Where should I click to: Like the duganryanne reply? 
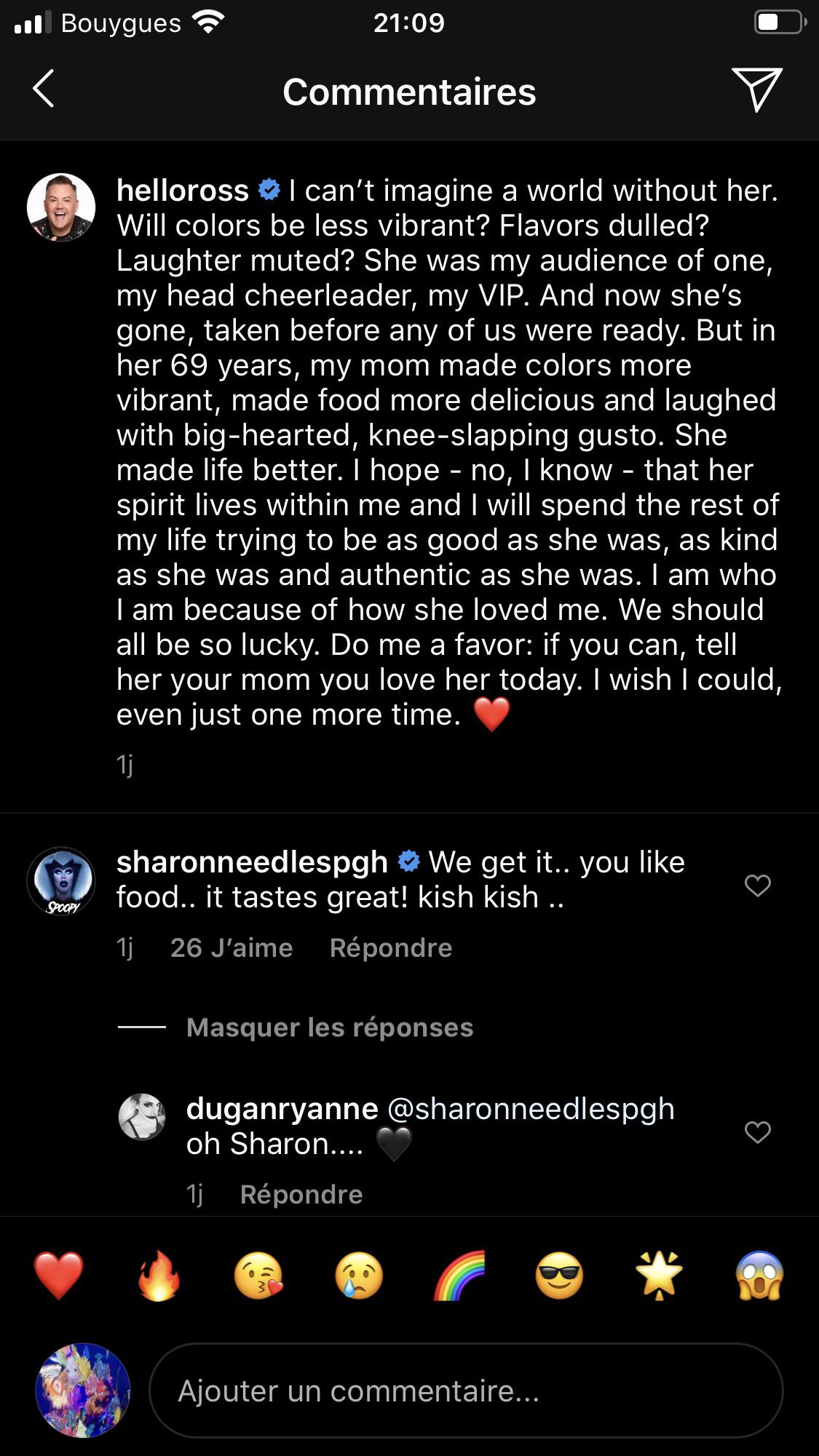tap(757, 1132)
